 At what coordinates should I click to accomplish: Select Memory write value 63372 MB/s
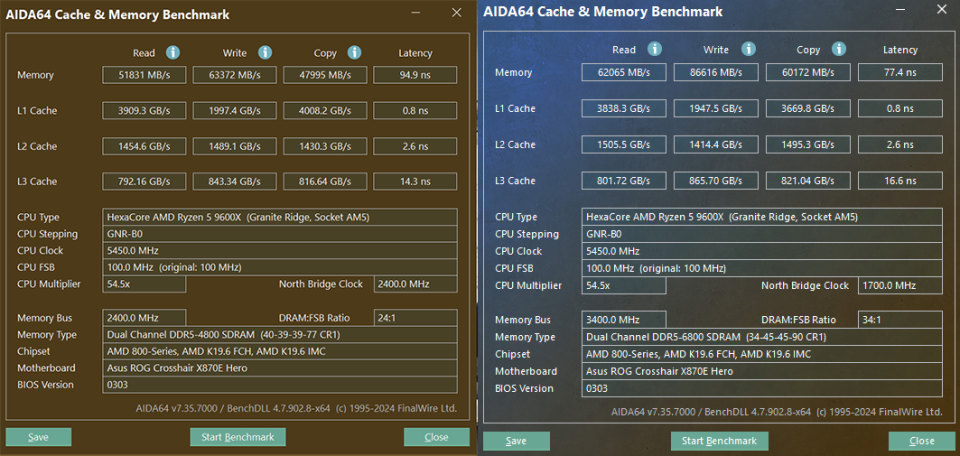[235, 75]
